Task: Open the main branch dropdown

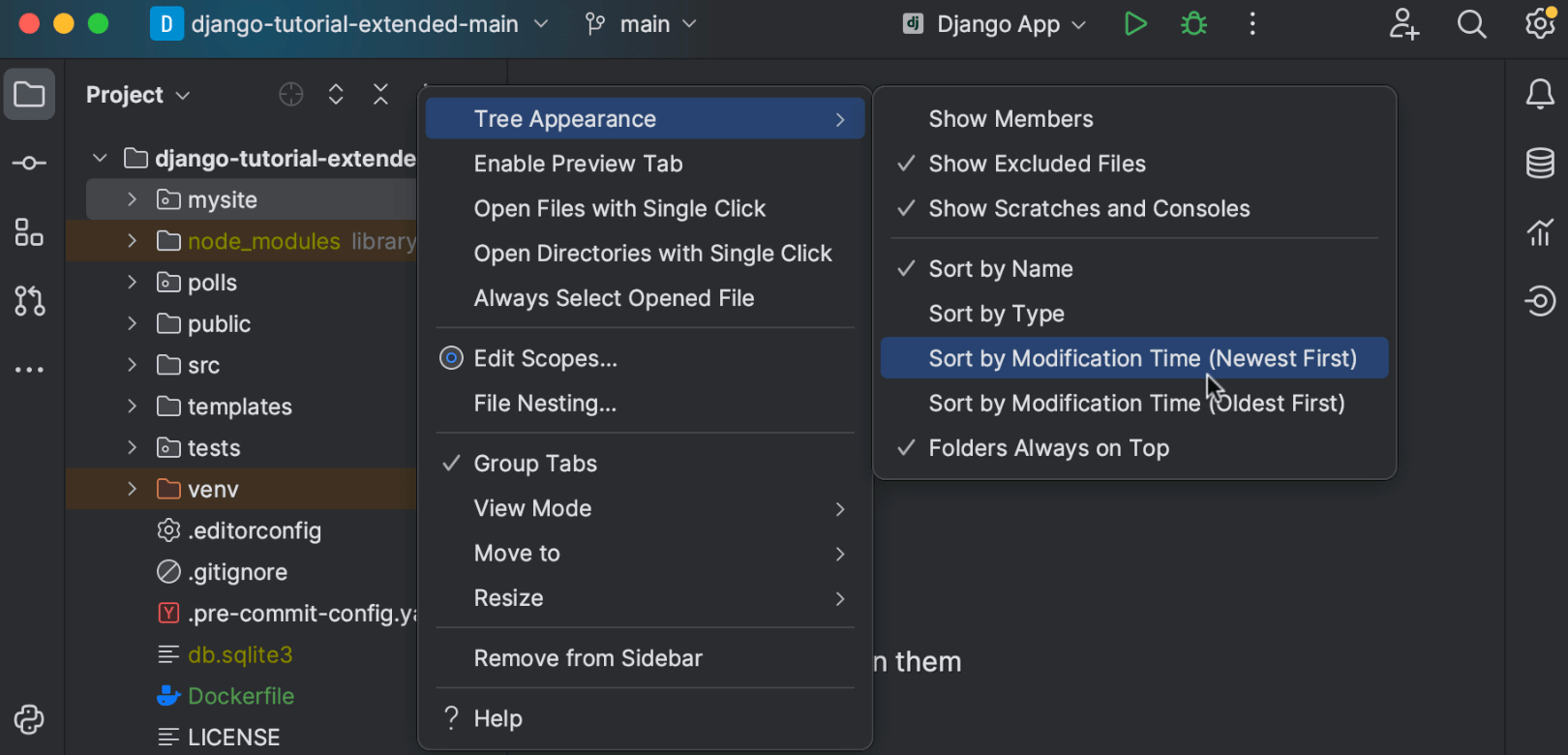Action: [642, 24]
